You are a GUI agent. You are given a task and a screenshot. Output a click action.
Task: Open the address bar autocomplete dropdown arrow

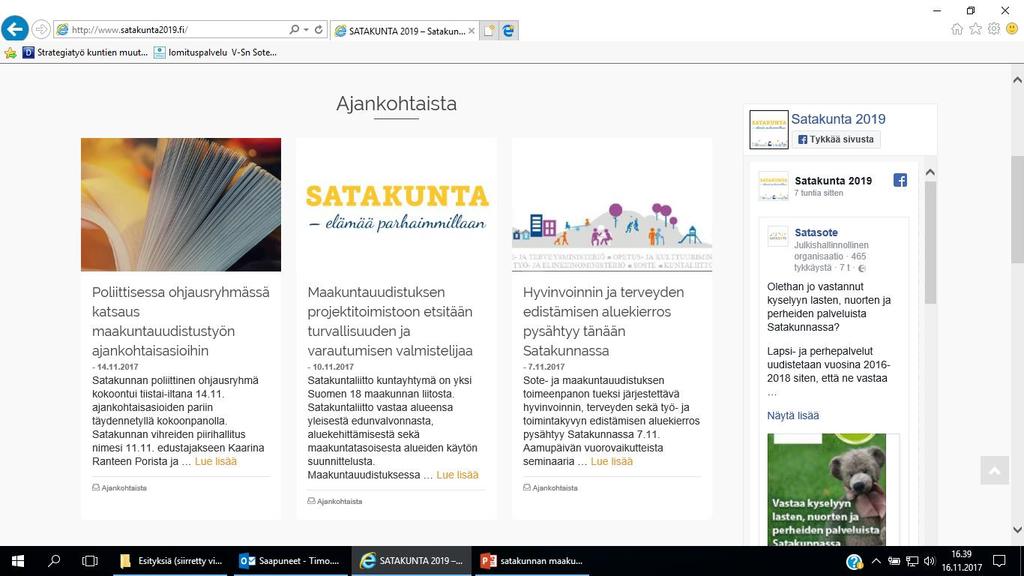point(306,29)
